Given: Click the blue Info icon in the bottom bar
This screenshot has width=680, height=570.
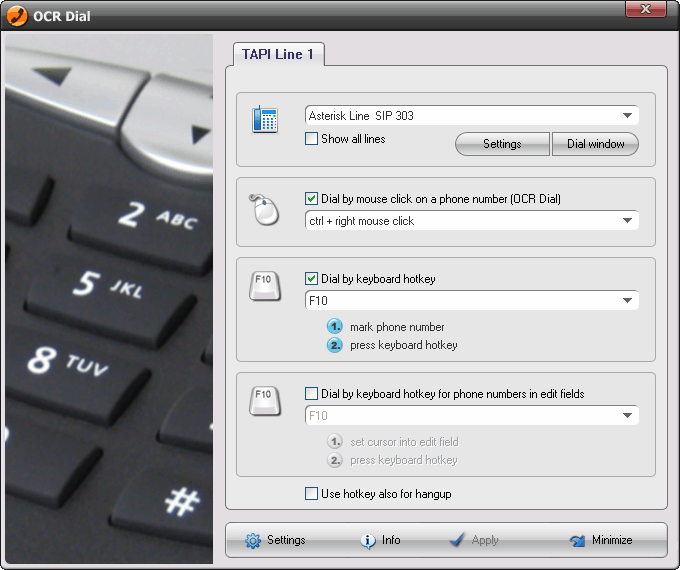Looking at the screenshot, I should click(368, 540).
